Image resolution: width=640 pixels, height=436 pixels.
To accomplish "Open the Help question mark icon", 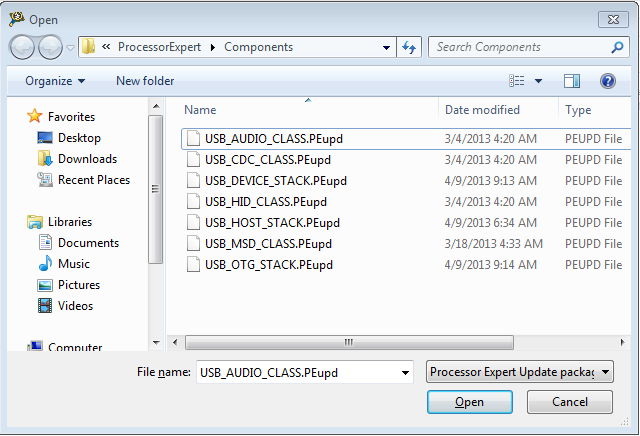I will point(607,81).
